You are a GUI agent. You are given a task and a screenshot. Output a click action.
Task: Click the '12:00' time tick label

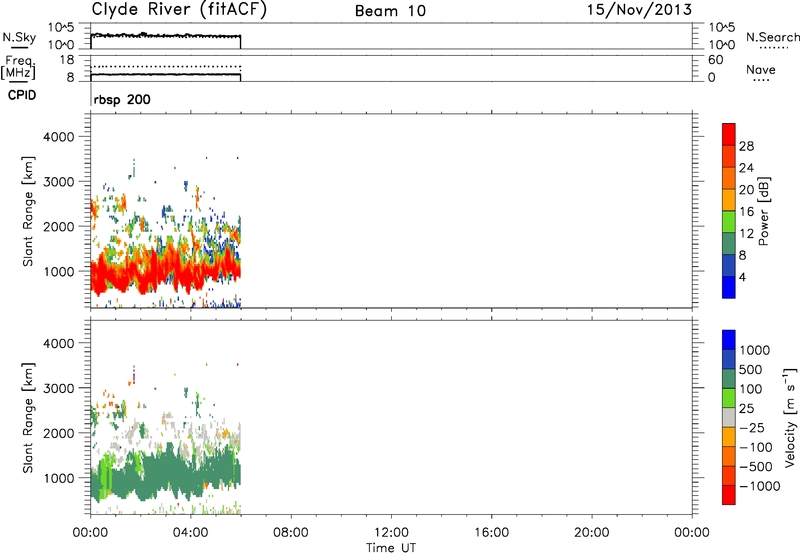pyautogui.click(x=391, y=533)
